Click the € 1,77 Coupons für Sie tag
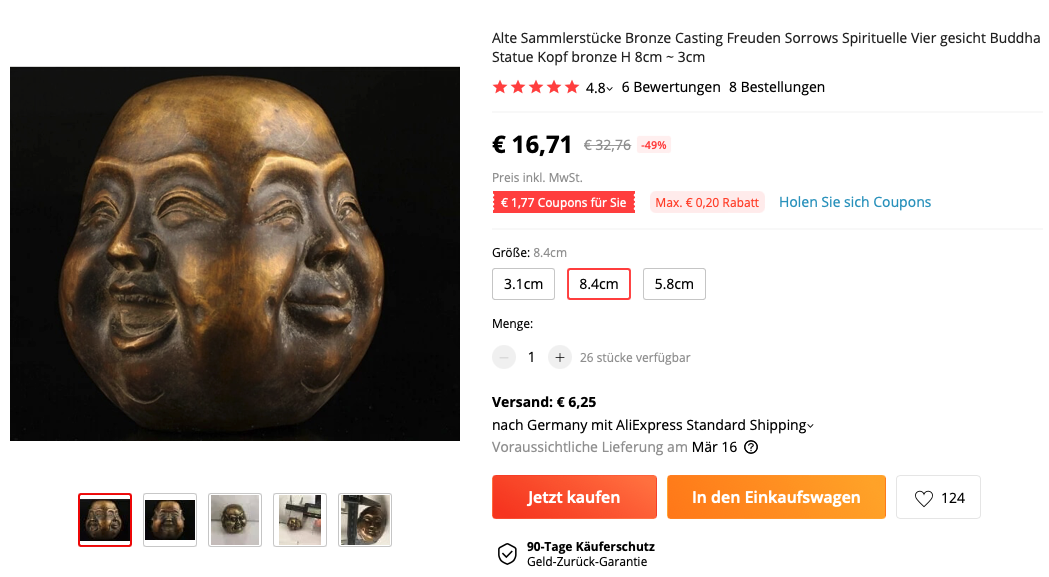 pyautogui.click(x=564, y=203)
